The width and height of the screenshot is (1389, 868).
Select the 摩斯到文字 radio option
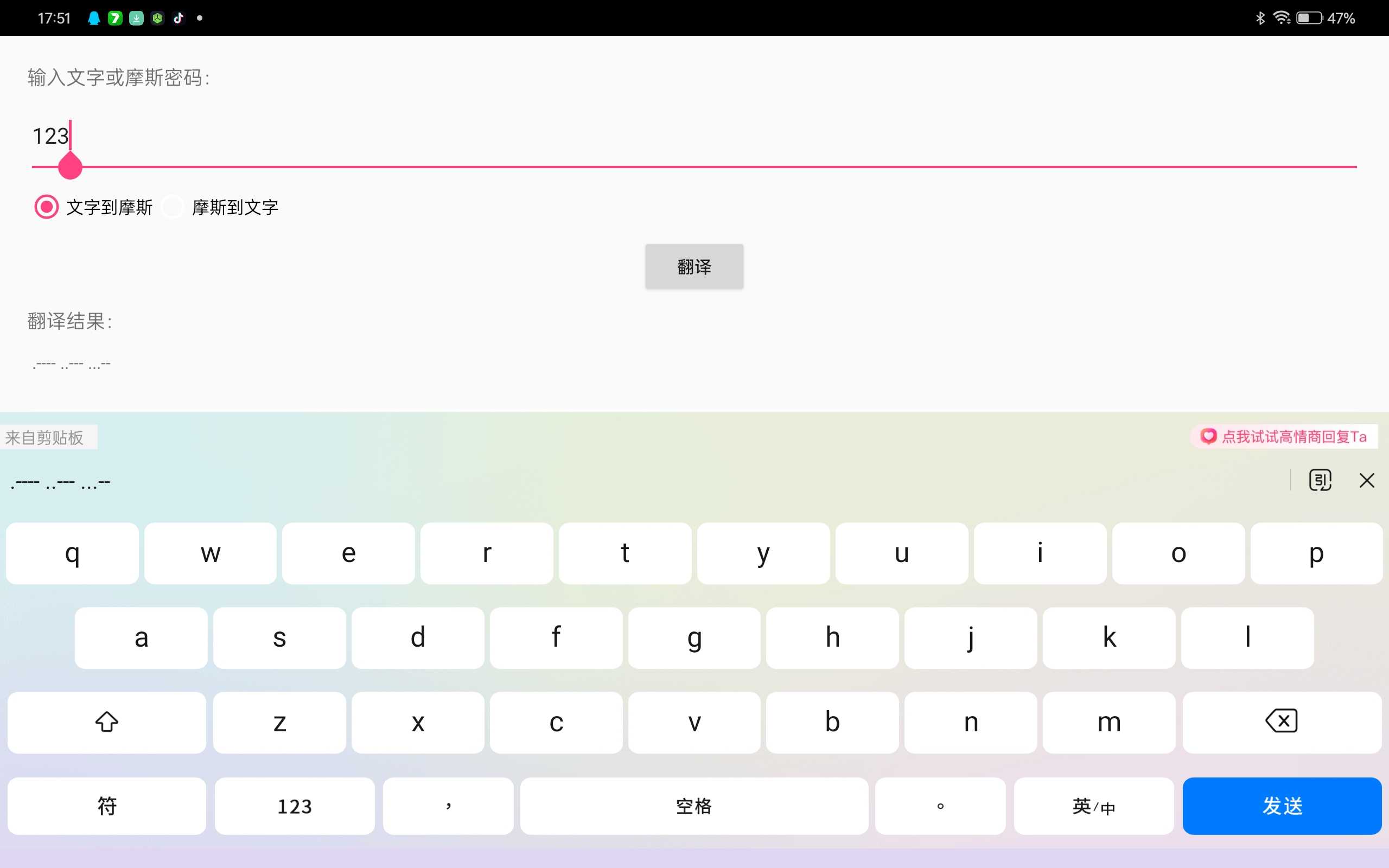(x=173, y=207)
